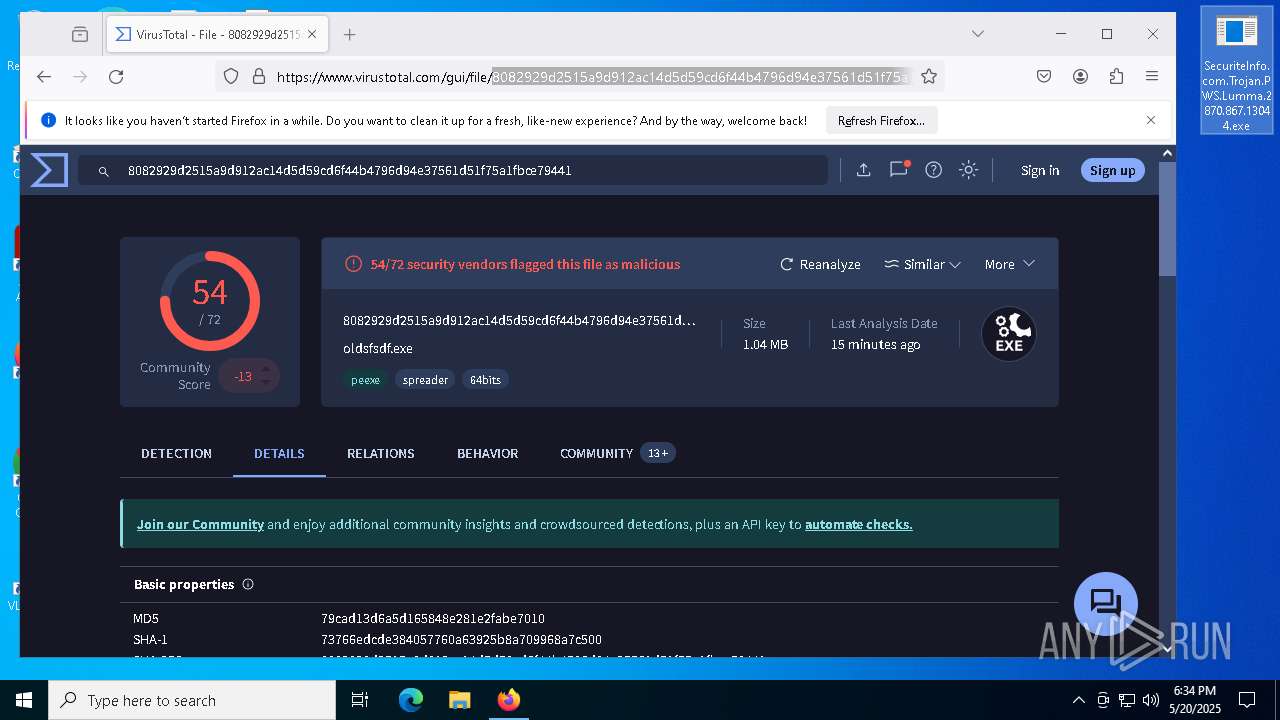Go back with the browser arrow
Screen dimensions: 1280x720
point(44,77)
